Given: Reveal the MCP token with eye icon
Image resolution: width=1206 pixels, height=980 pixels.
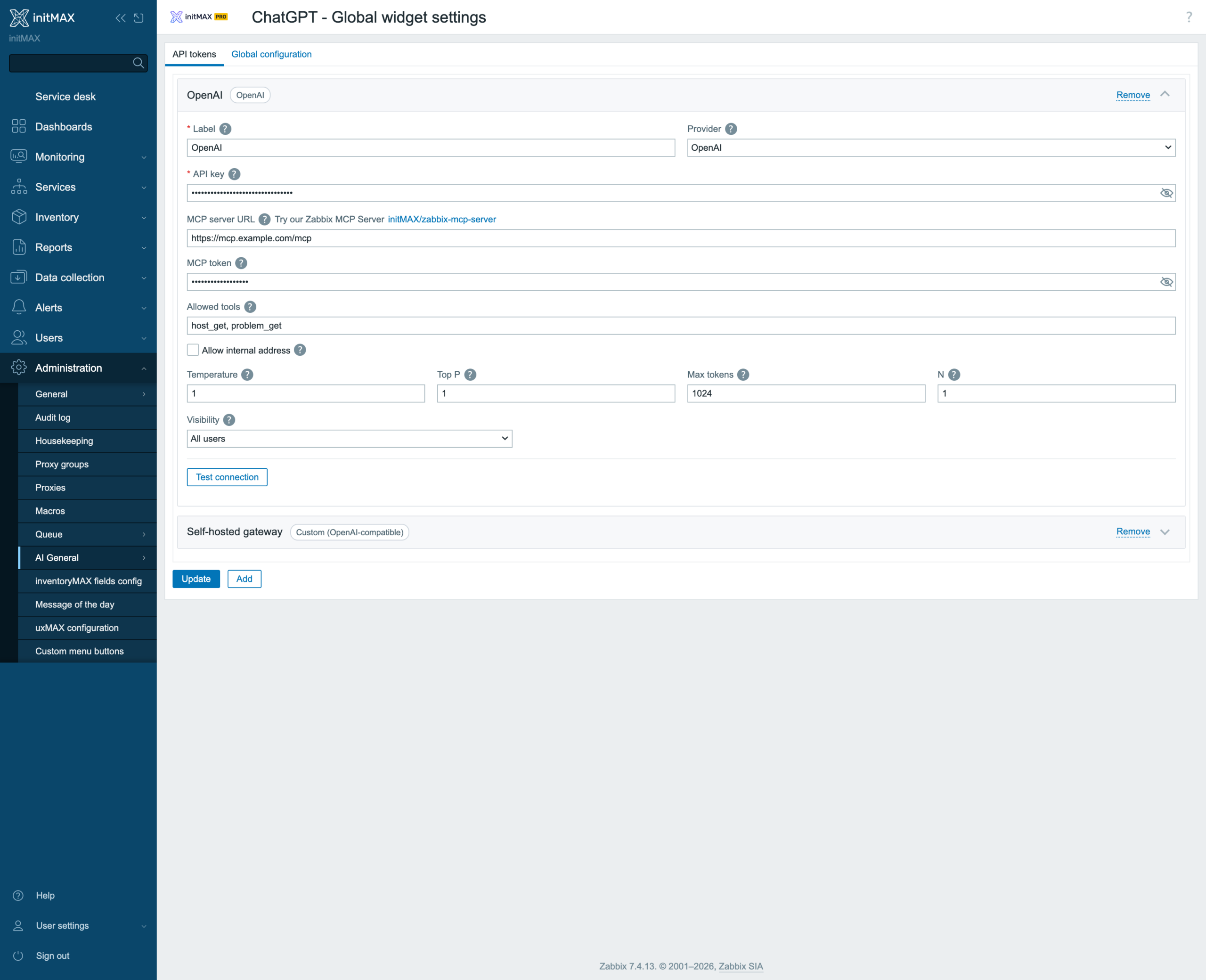Looking at the screenshot, I should [x=1166, y=282].
